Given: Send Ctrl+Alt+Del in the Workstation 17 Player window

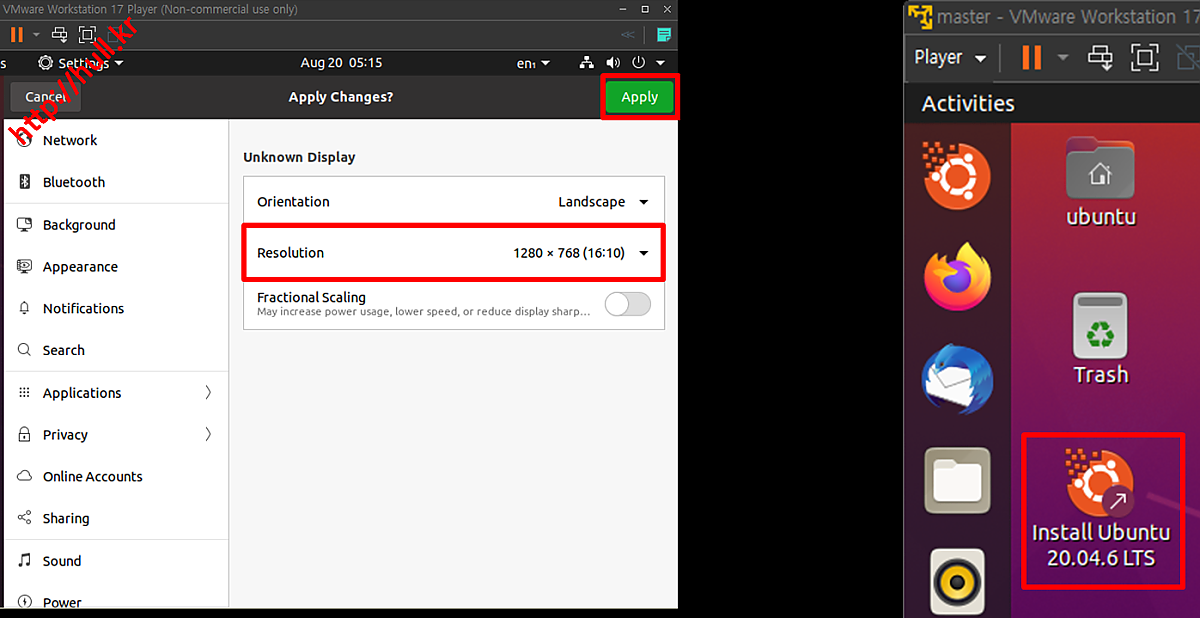Looking at the screenshot, I should tap(60, 34).
